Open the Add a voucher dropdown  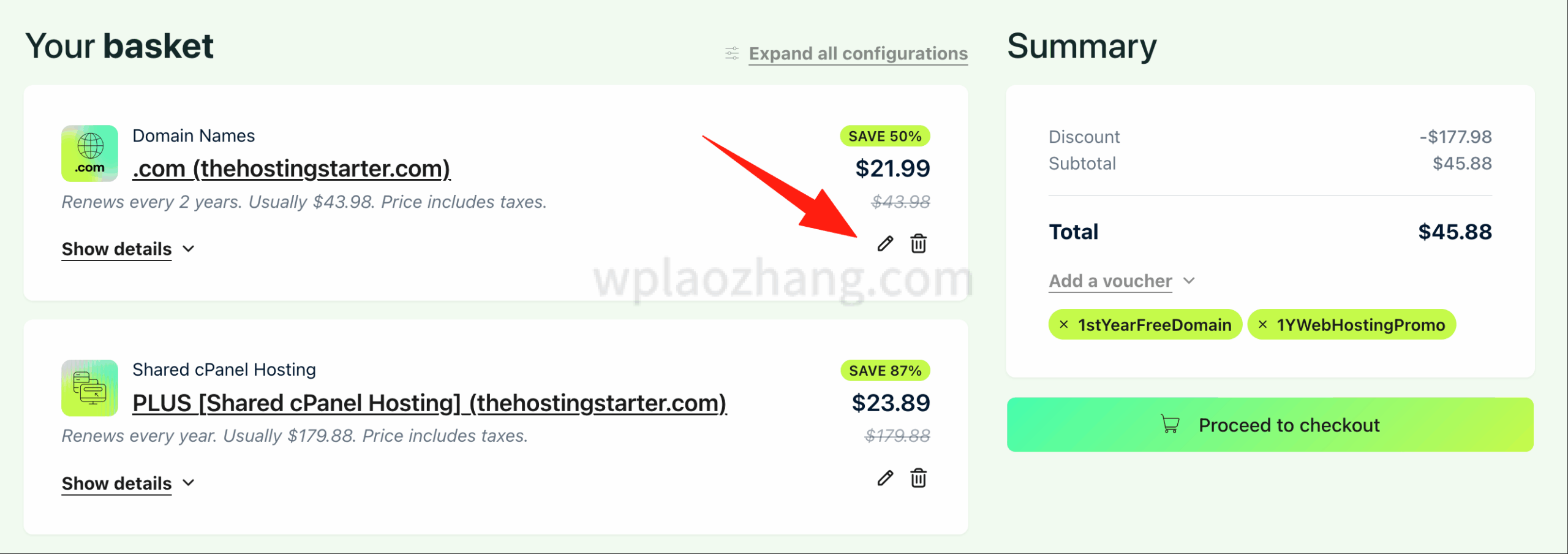pyautogui.click(x=1110, y=281)
